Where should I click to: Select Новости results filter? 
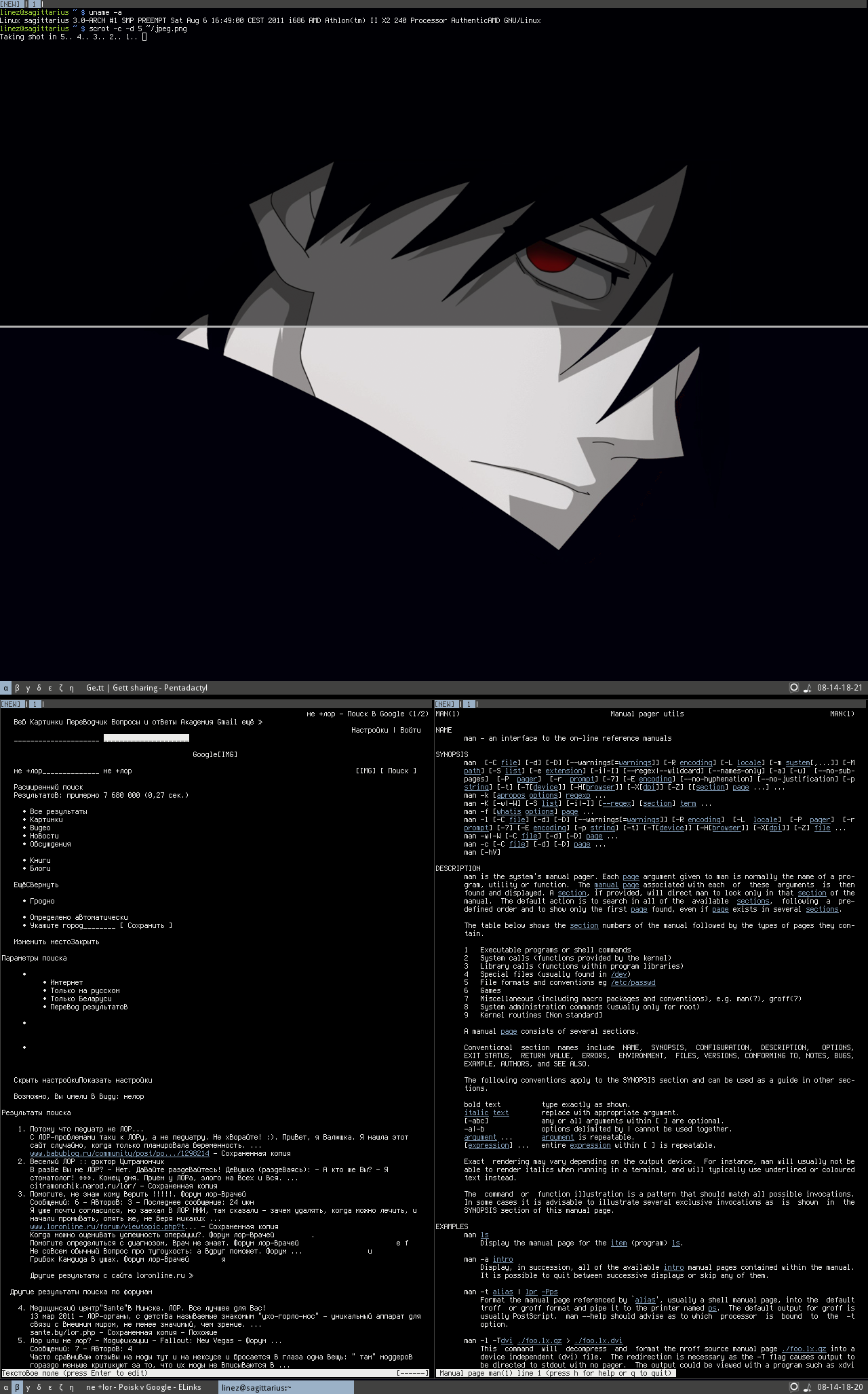coord(44,836)
